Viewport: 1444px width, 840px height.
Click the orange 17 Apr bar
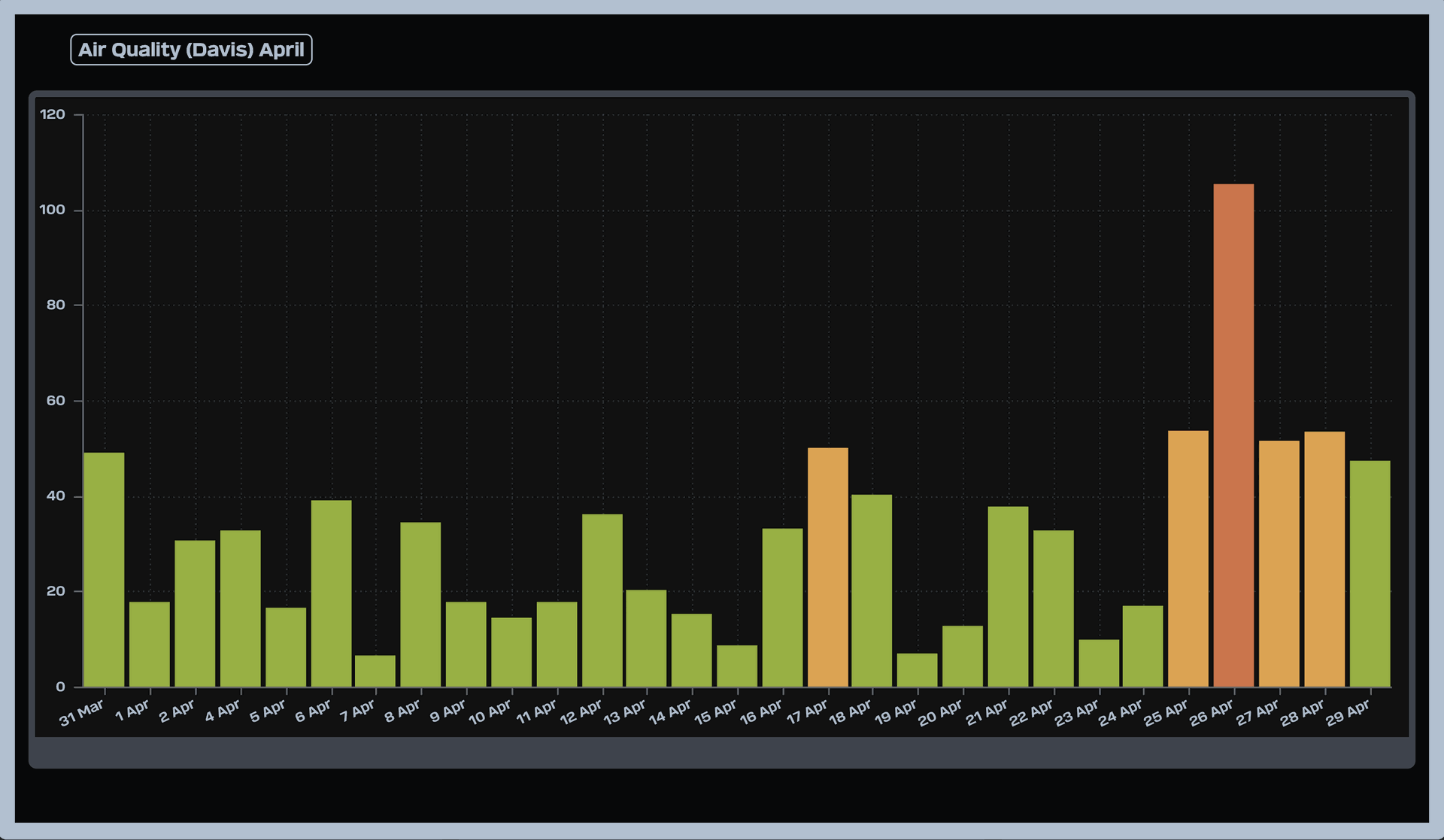827,568
